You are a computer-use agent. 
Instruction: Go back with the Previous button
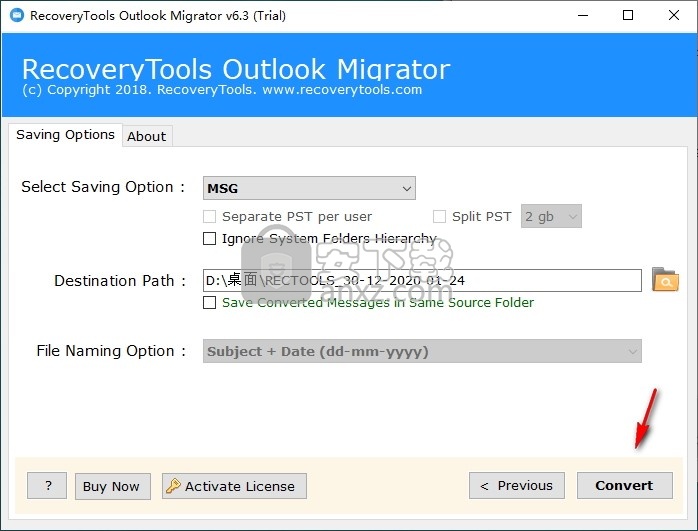click(517, 486)
